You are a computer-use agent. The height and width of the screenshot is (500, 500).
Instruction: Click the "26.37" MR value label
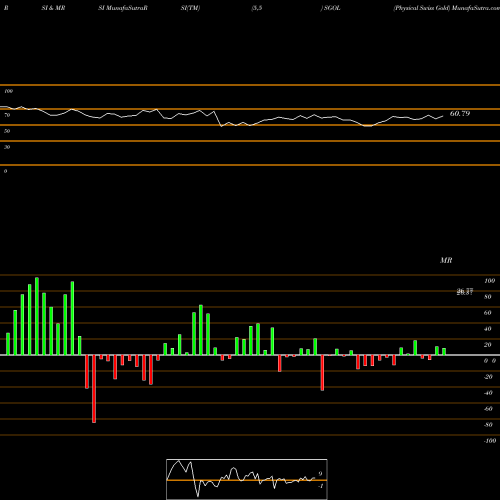click(465, 292)
